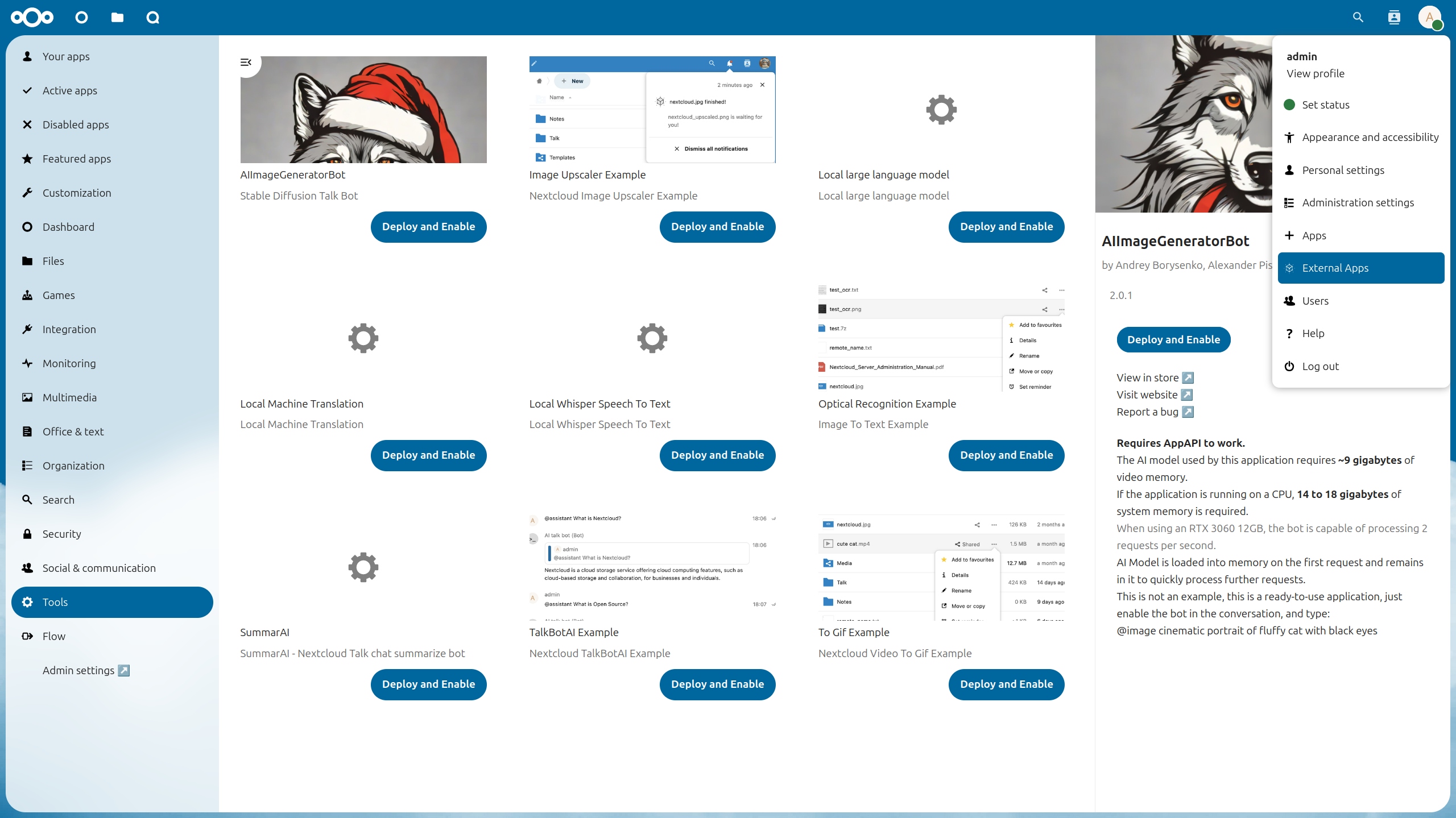1456x818 pixels.
Task: Deploy and Enable To Gif Example
Action: tap(1006, 684)
